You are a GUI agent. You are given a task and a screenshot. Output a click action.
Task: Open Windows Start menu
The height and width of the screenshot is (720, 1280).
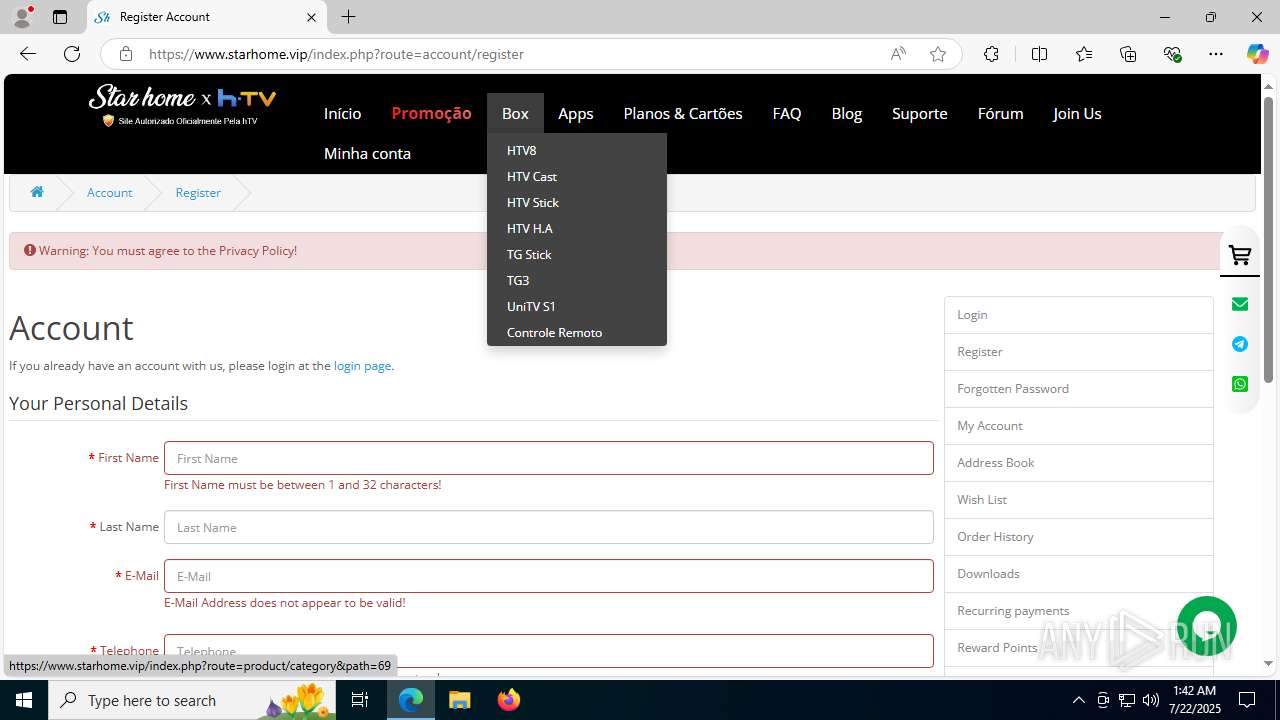coord(24,700)
